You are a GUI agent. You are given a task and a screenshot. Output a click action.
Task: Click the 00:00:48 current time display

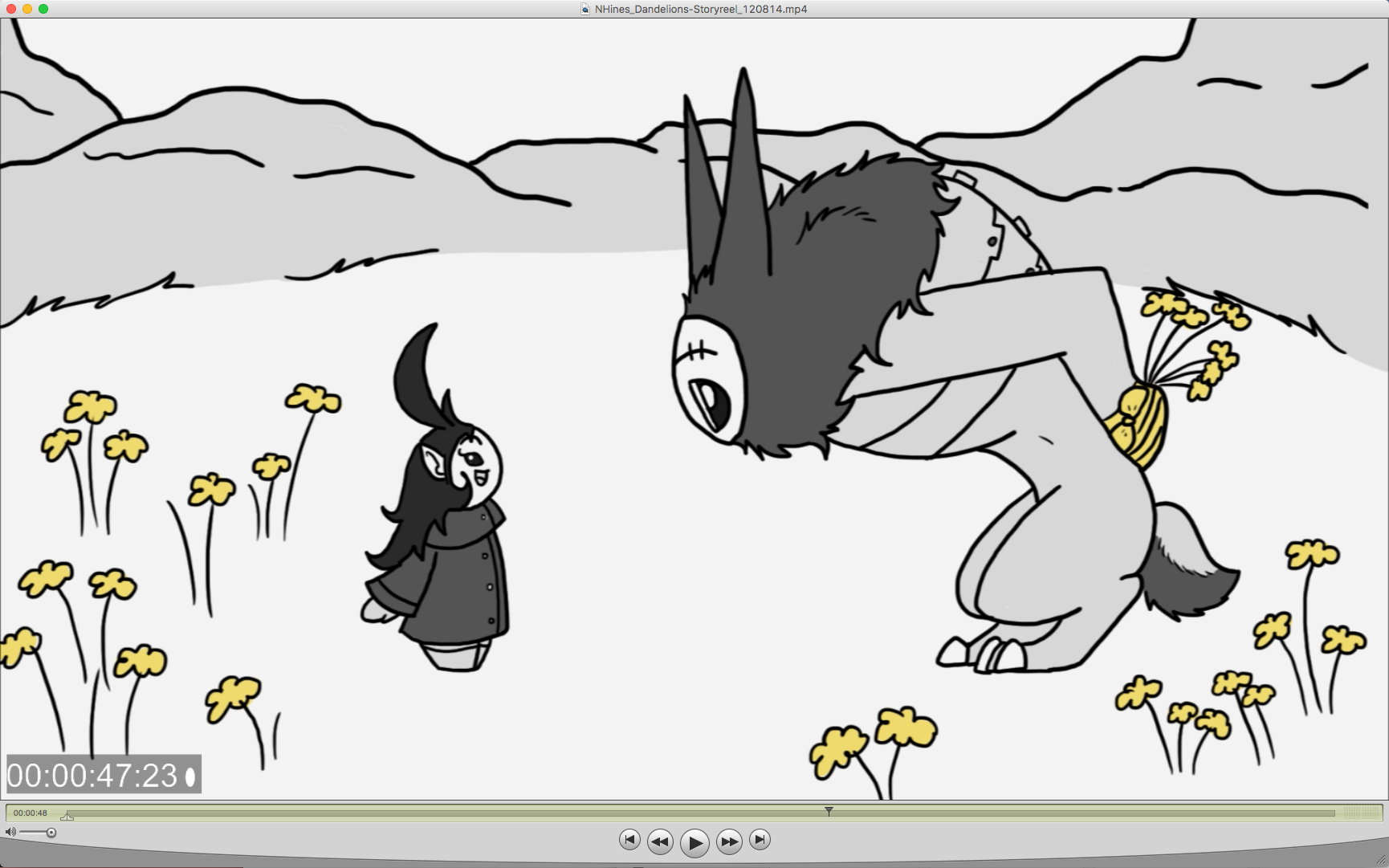31,813
